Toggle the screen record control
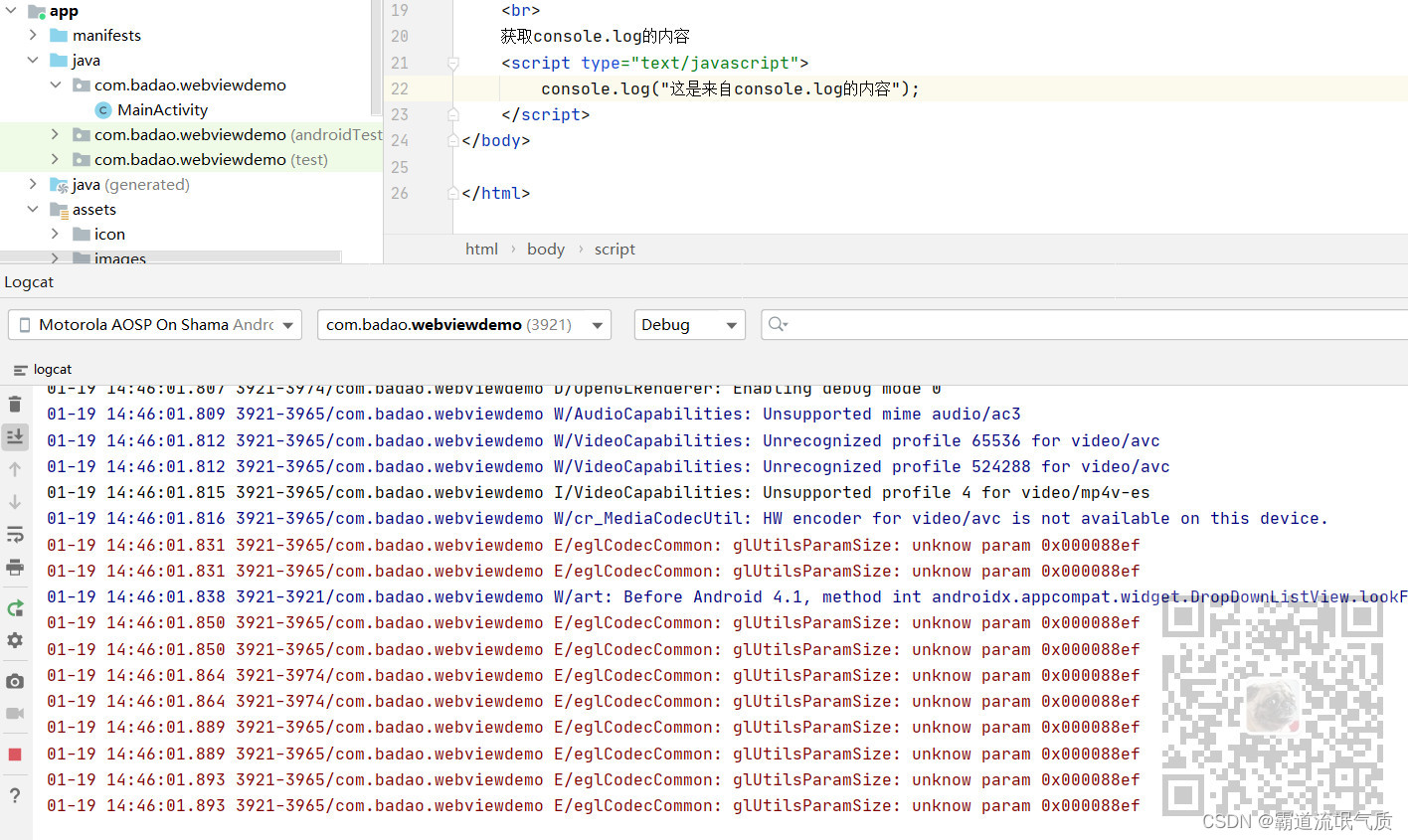This screenshot has width=1408, height=840. [14, 713]
